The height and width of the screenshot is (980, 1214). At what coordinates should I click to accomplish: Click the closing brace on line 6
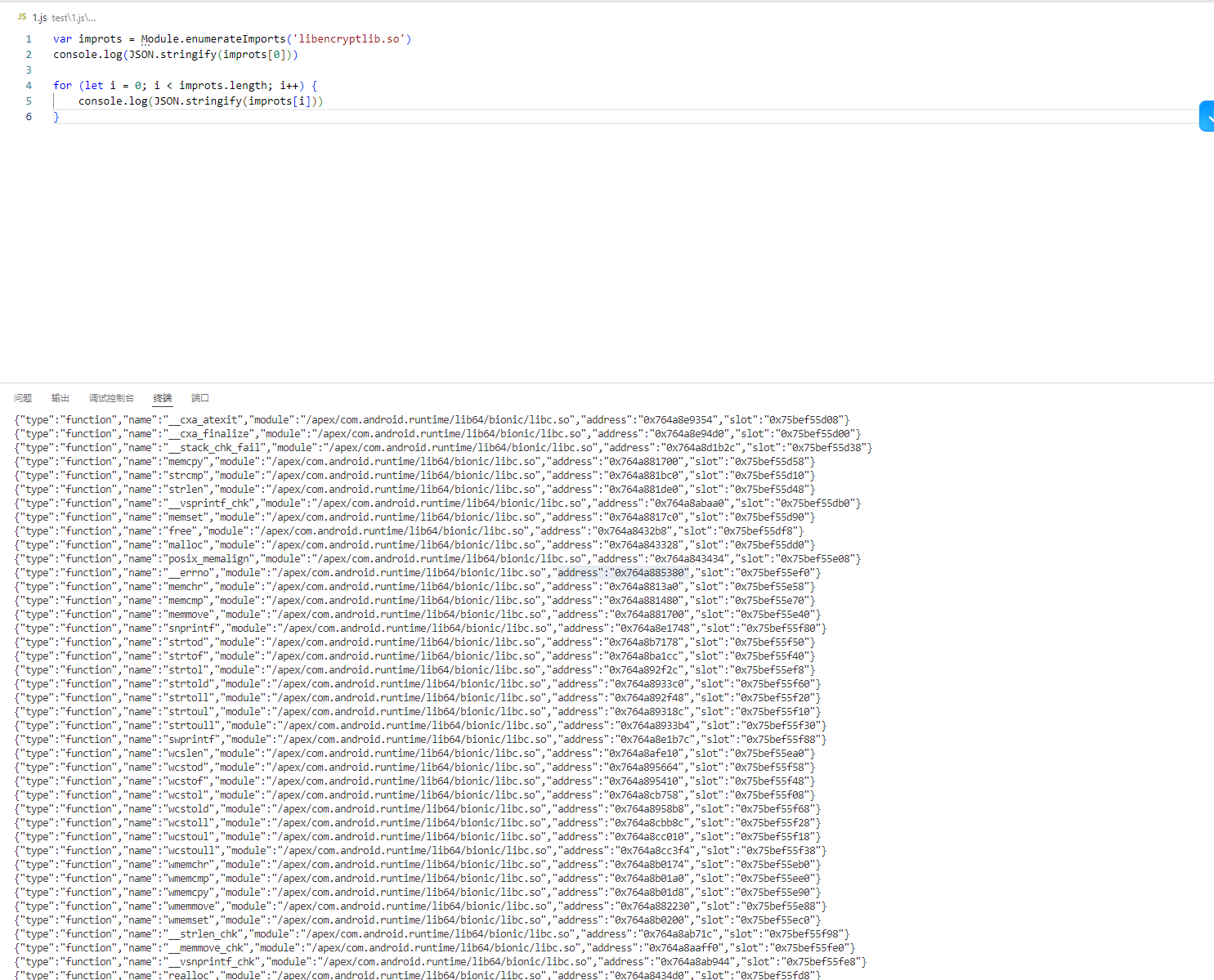[56, 117]
